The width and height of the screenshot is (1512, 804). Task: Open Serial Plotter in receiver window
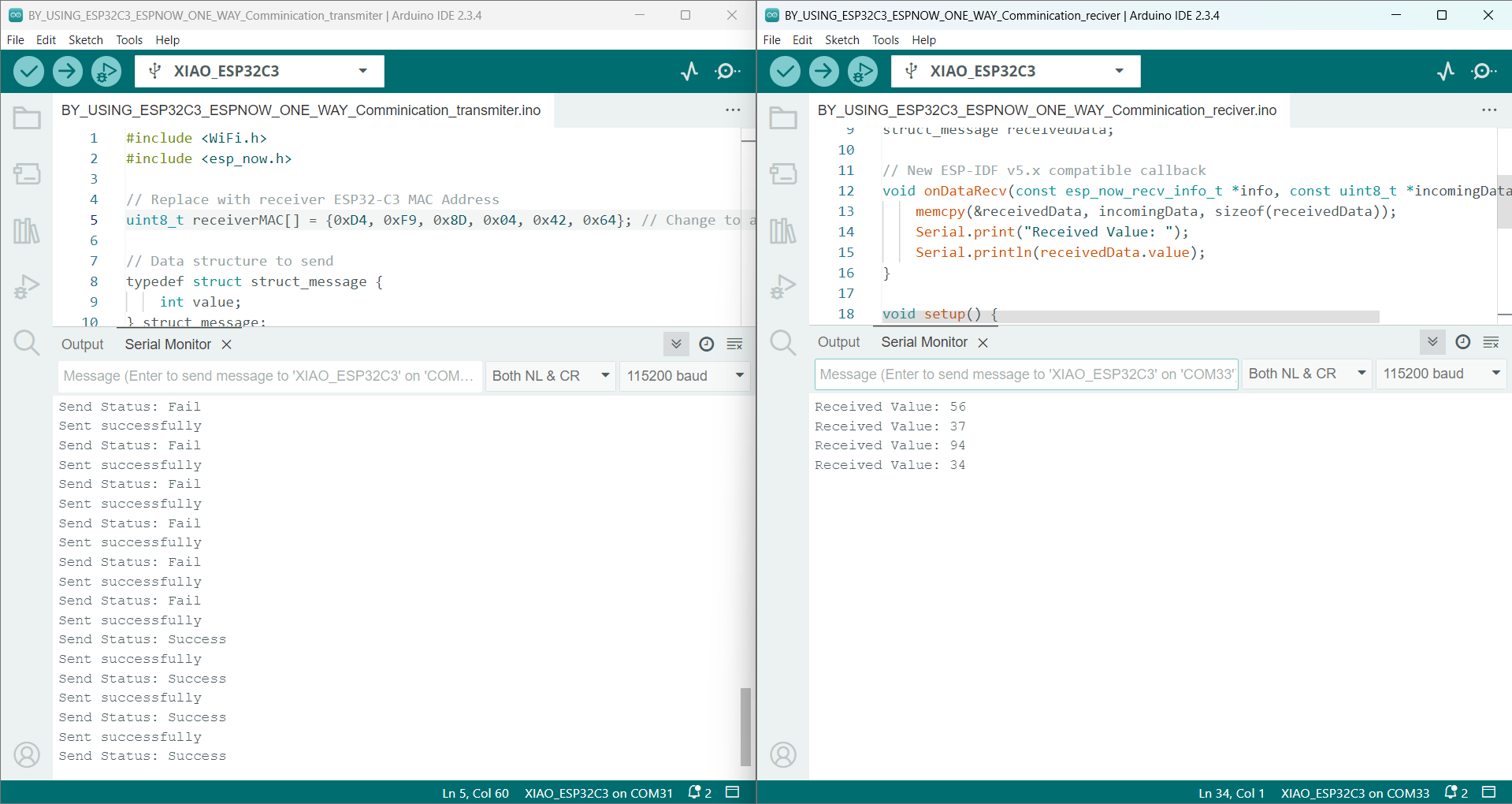point(1447,71)
